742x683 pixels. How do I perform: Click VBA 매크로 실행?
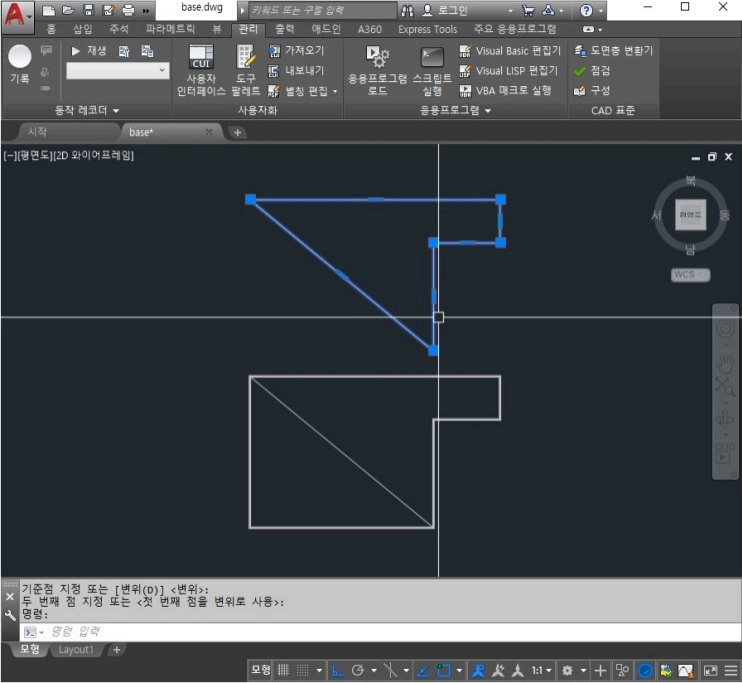coord(505,91)
